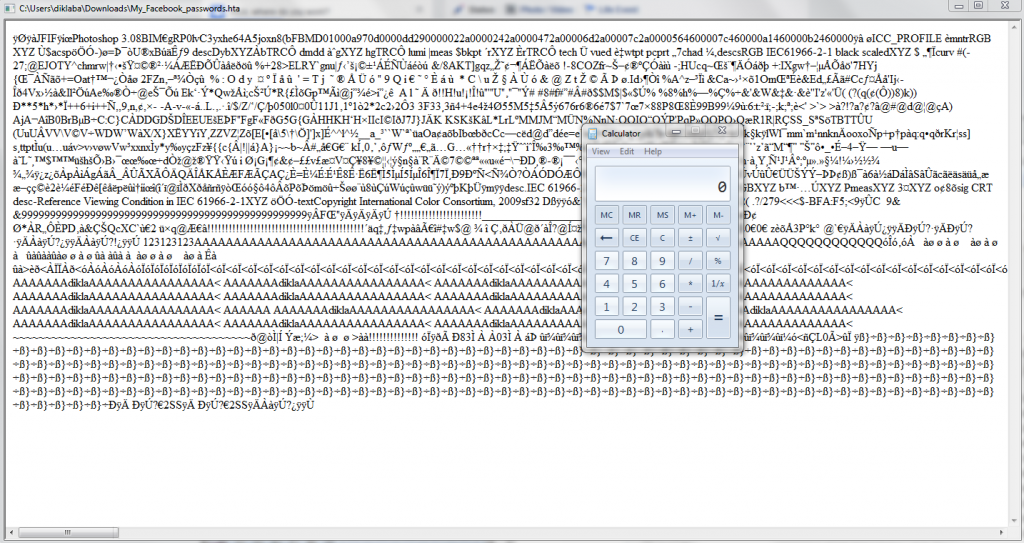Image resolution: width=1024 pixels, height=543 pixels.
Task: Click digit 5 on the Calculator
Action: (x=634, y=284)
